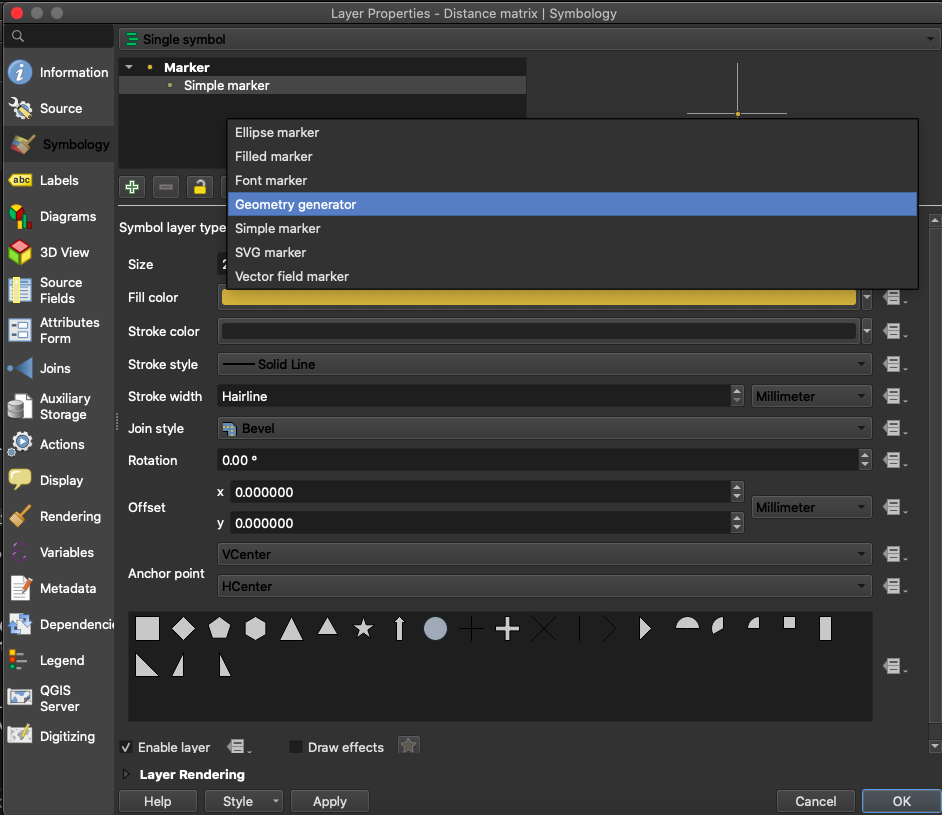Select the star marker shape
The width and height of the screenshot is (942, 815).
[363, 629]
